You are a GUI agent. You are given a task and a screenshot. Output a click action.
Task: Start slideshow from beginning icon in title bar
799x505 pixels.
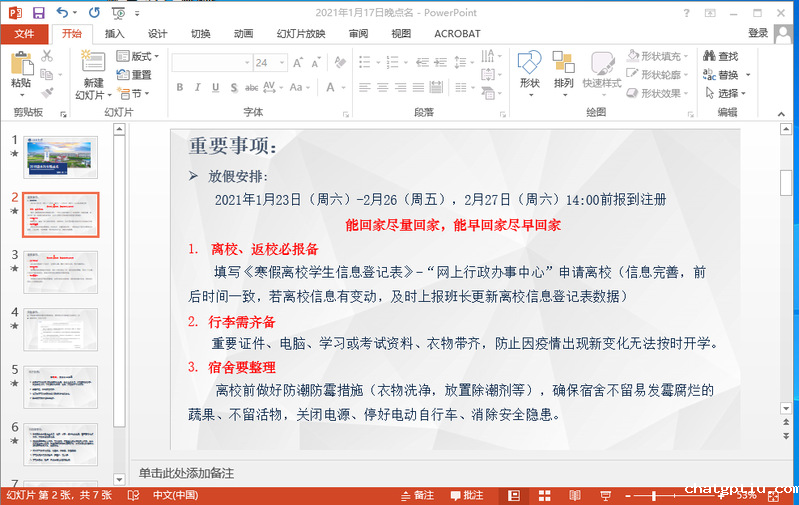(x=119, y=13)
